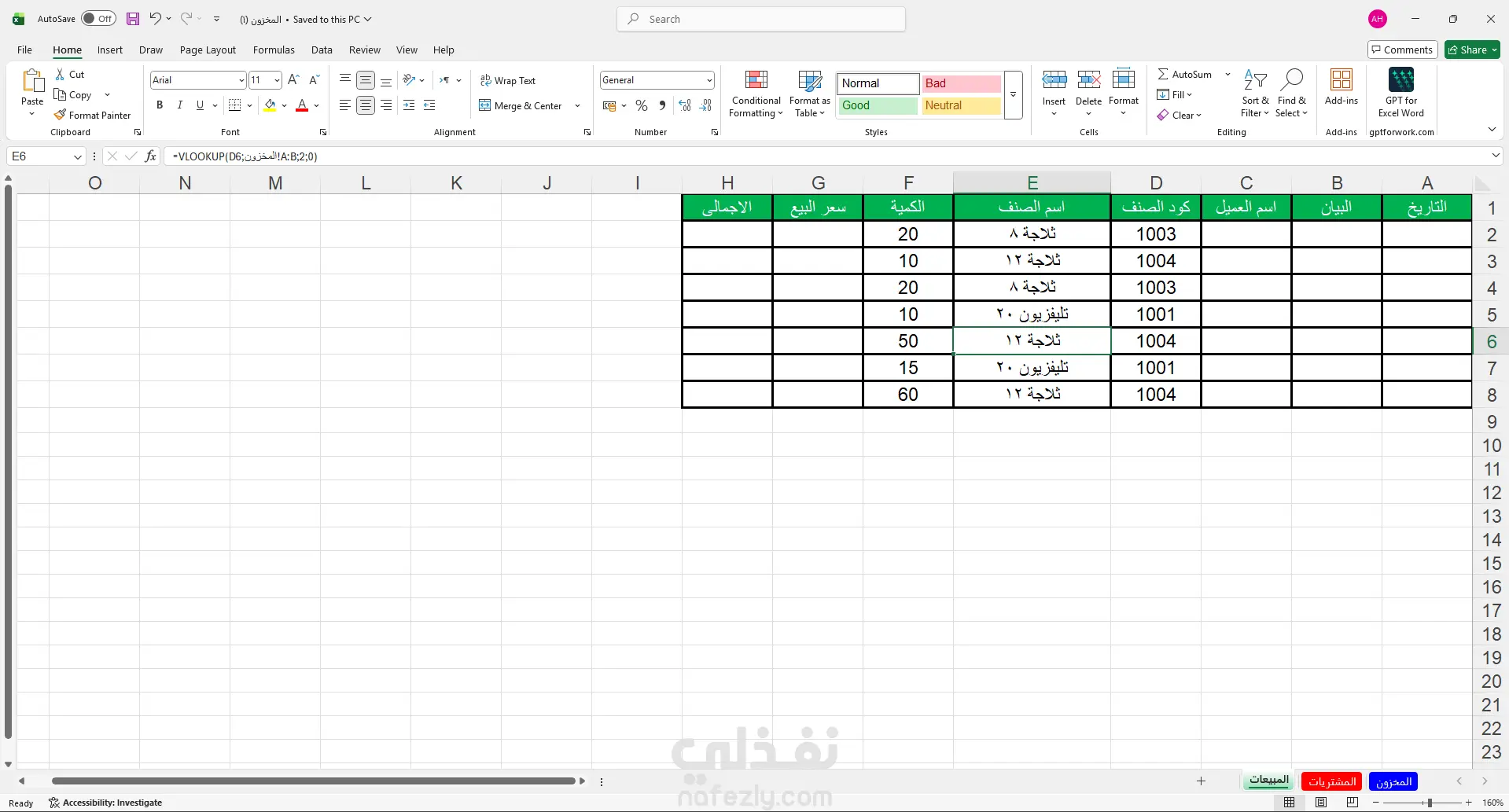Toggle Italic formatting
This screenshot has width=1509, height=812.
[180, 105]
